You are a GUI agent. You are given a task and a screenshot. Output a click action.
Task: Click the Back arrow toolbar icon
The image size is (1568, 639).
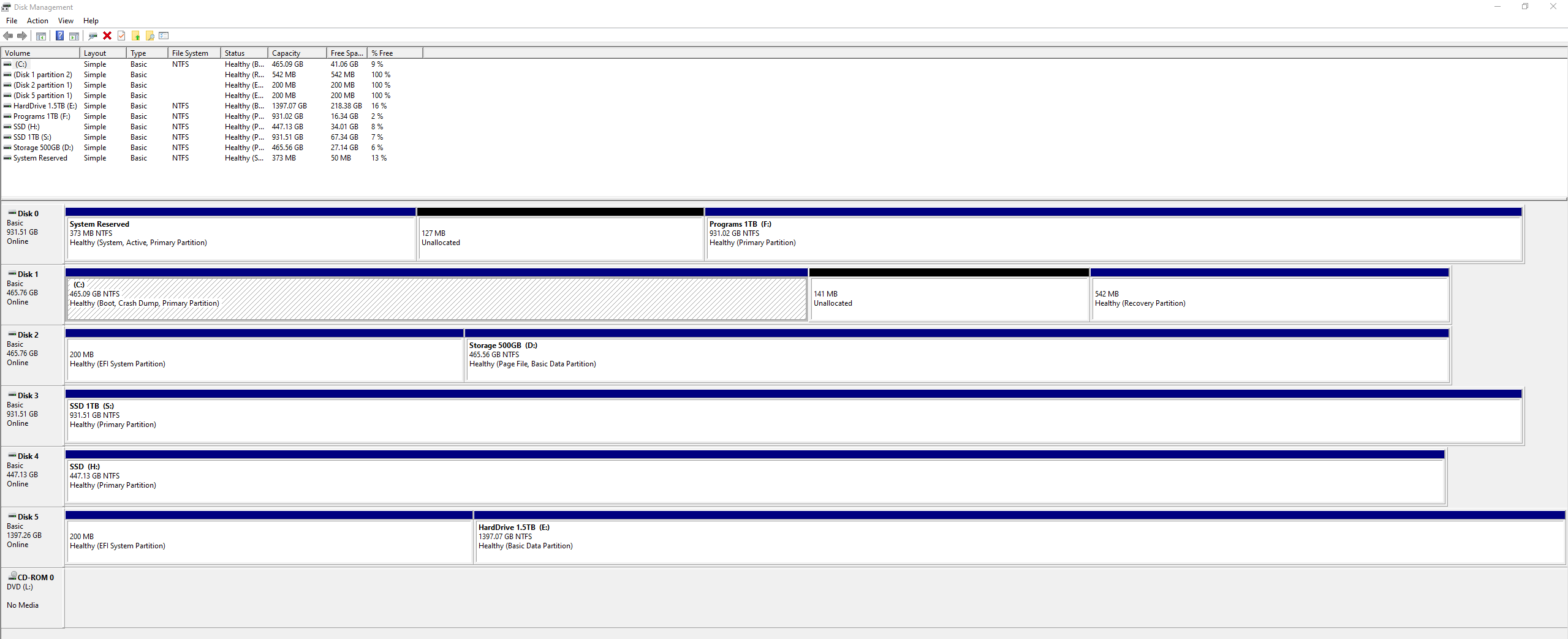click(x=8, y=36)
